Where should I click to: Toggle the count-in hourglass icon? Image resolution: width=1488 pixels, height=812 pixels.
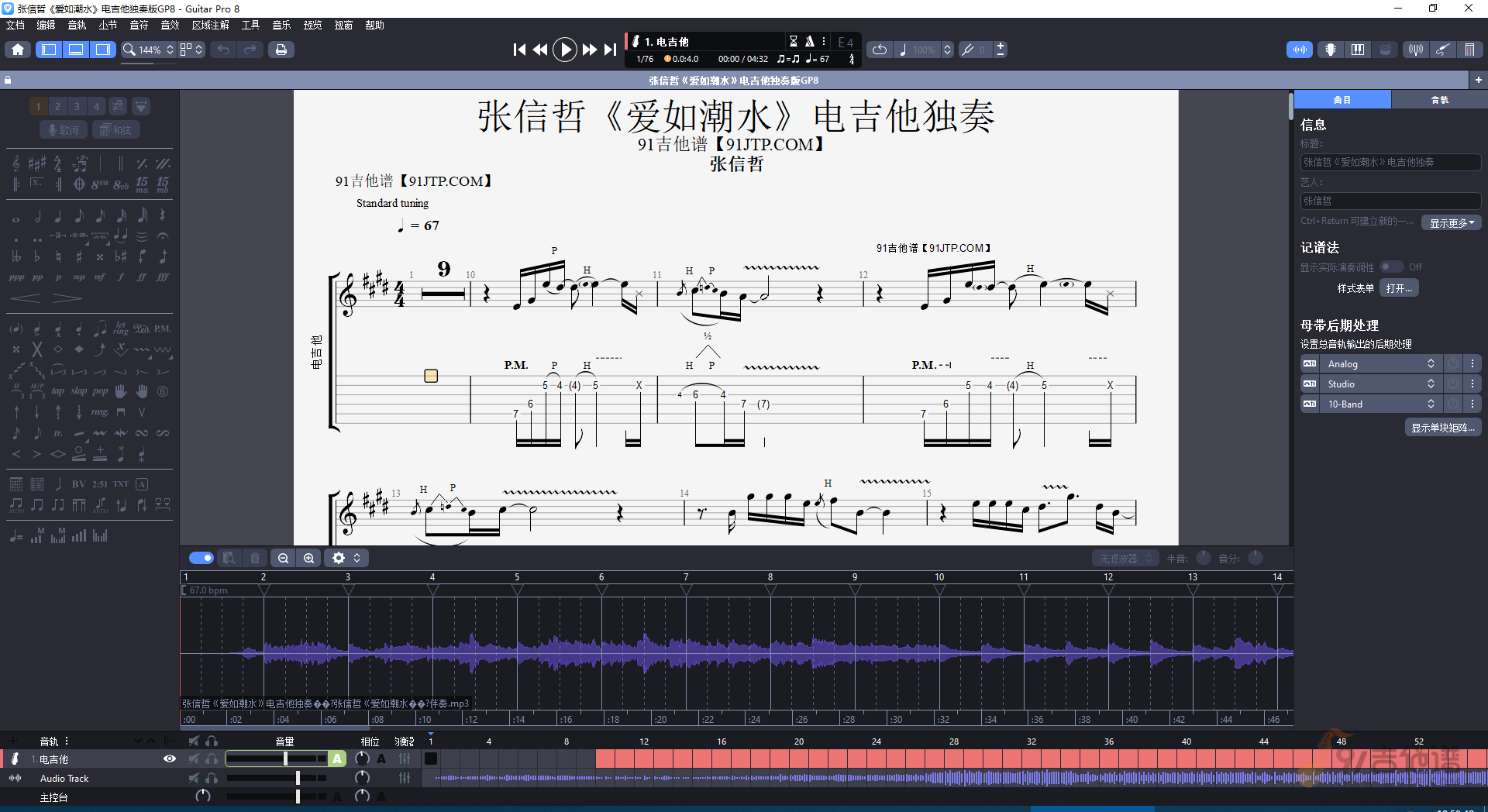tap(793, 41)
